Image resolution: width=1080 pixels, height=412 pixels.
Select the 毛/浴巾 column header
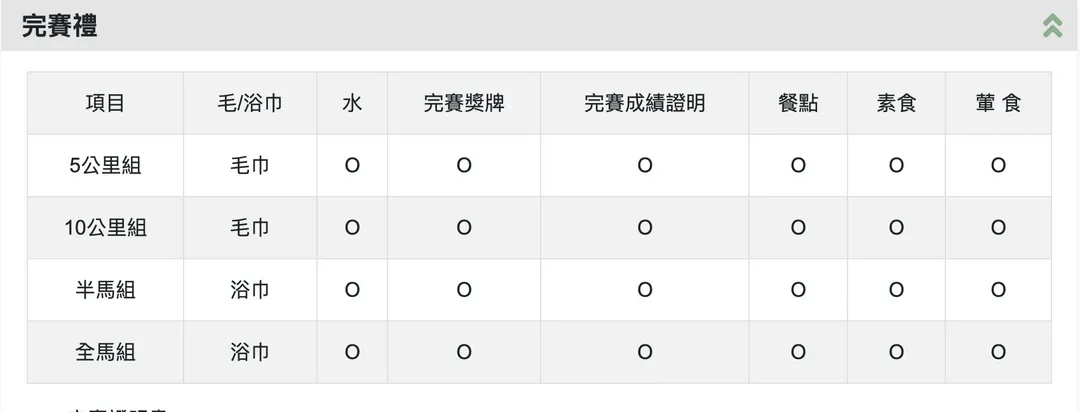[x=250, y=103]
